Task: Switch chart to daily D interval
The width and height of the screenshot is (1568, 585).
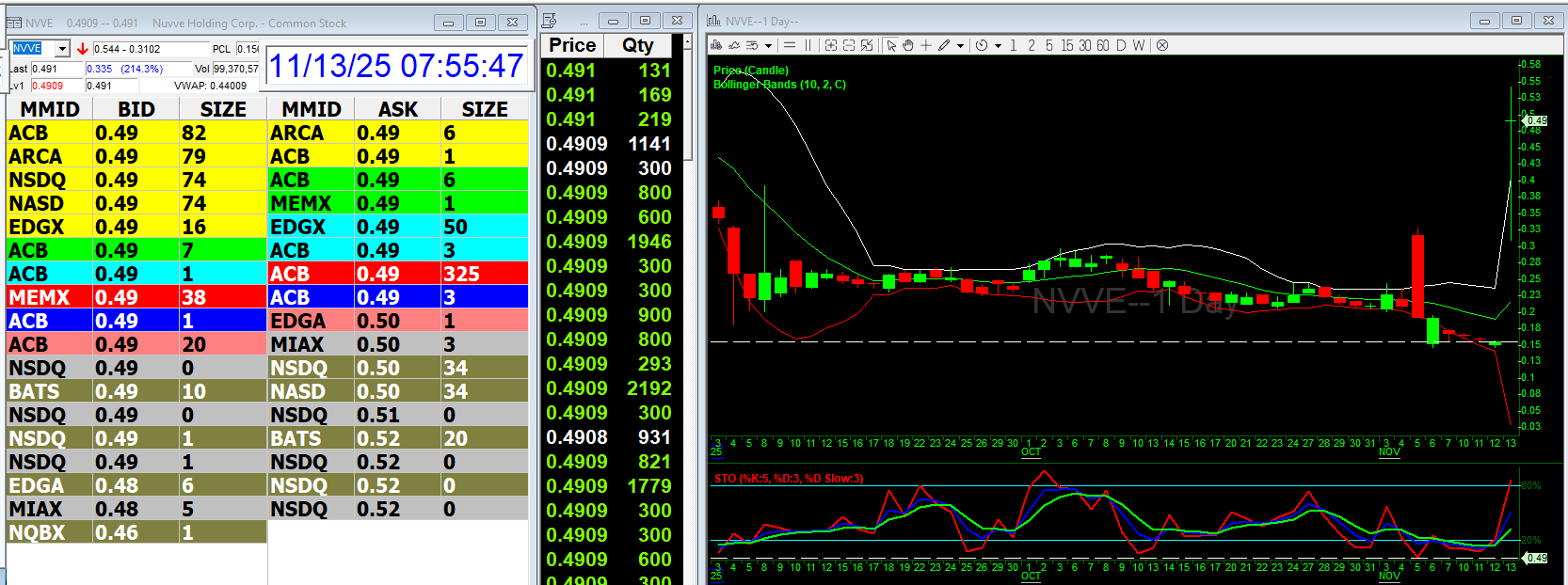Action: pos(1121,45)
